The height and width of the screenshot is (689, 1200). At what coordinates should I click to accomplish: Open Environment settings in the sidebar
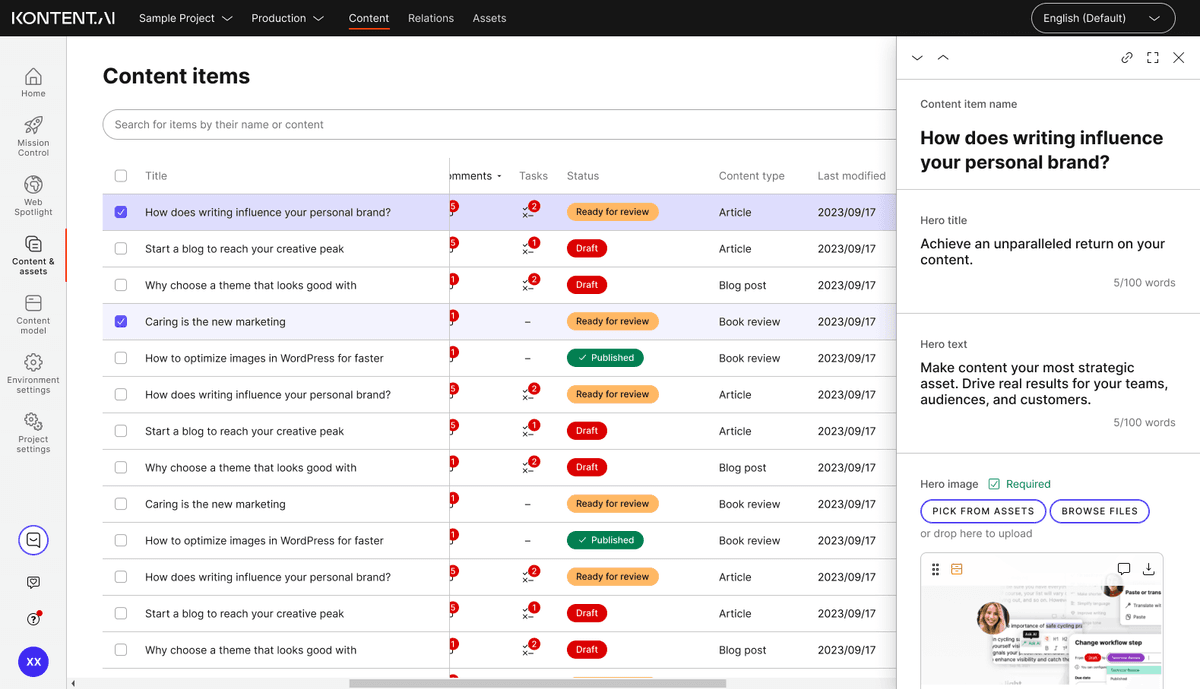click(33, 371)
